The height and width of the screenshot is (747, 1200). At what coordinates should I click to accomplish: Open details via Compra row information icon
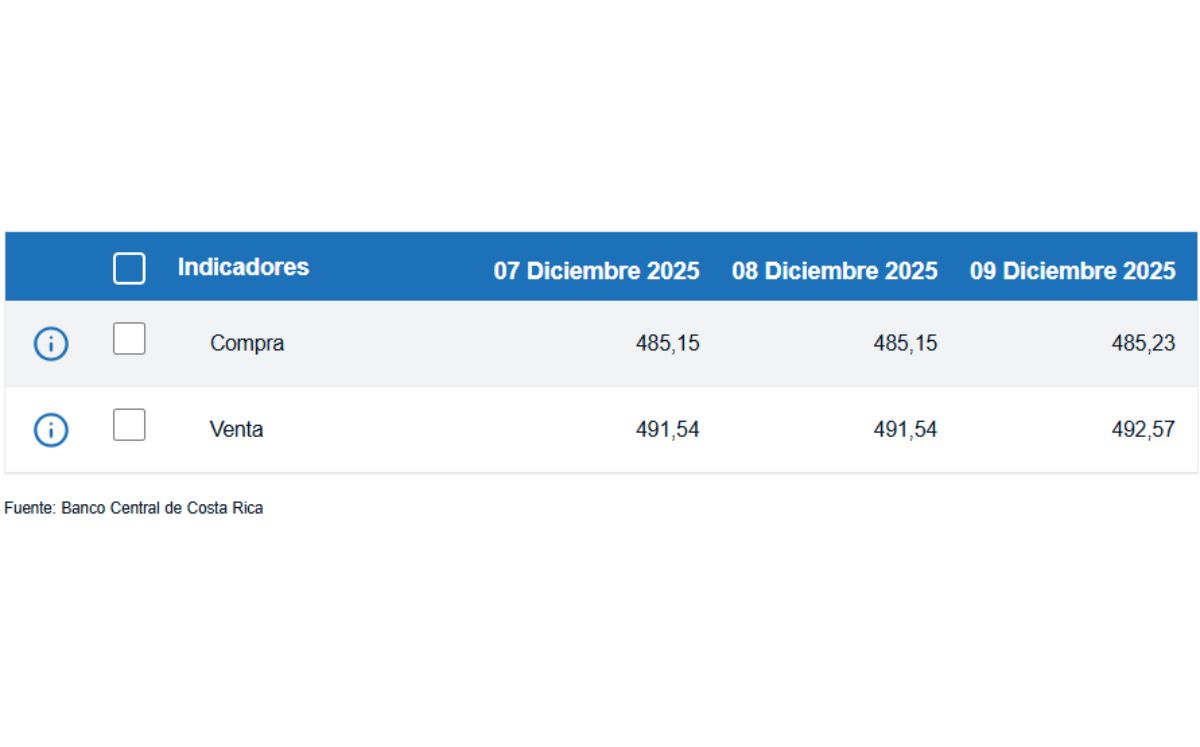(x=50, y=343)
